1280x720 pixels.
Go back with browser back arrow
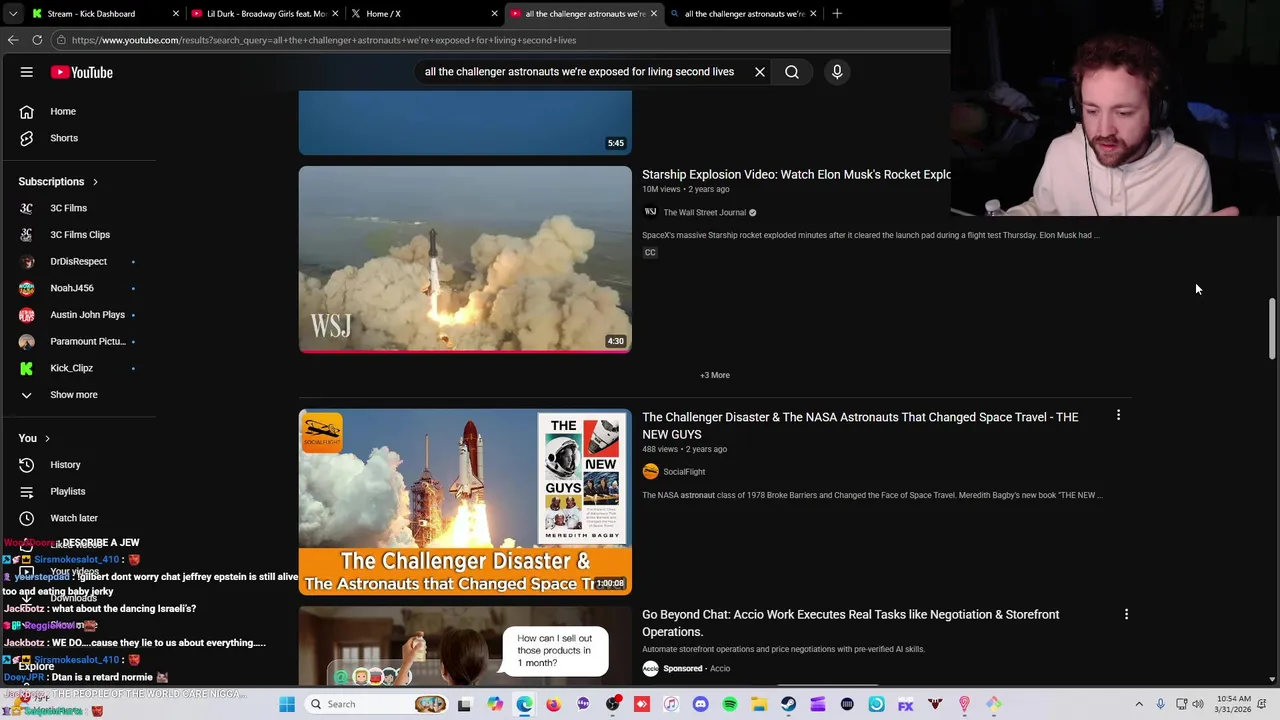pos(13,40)
